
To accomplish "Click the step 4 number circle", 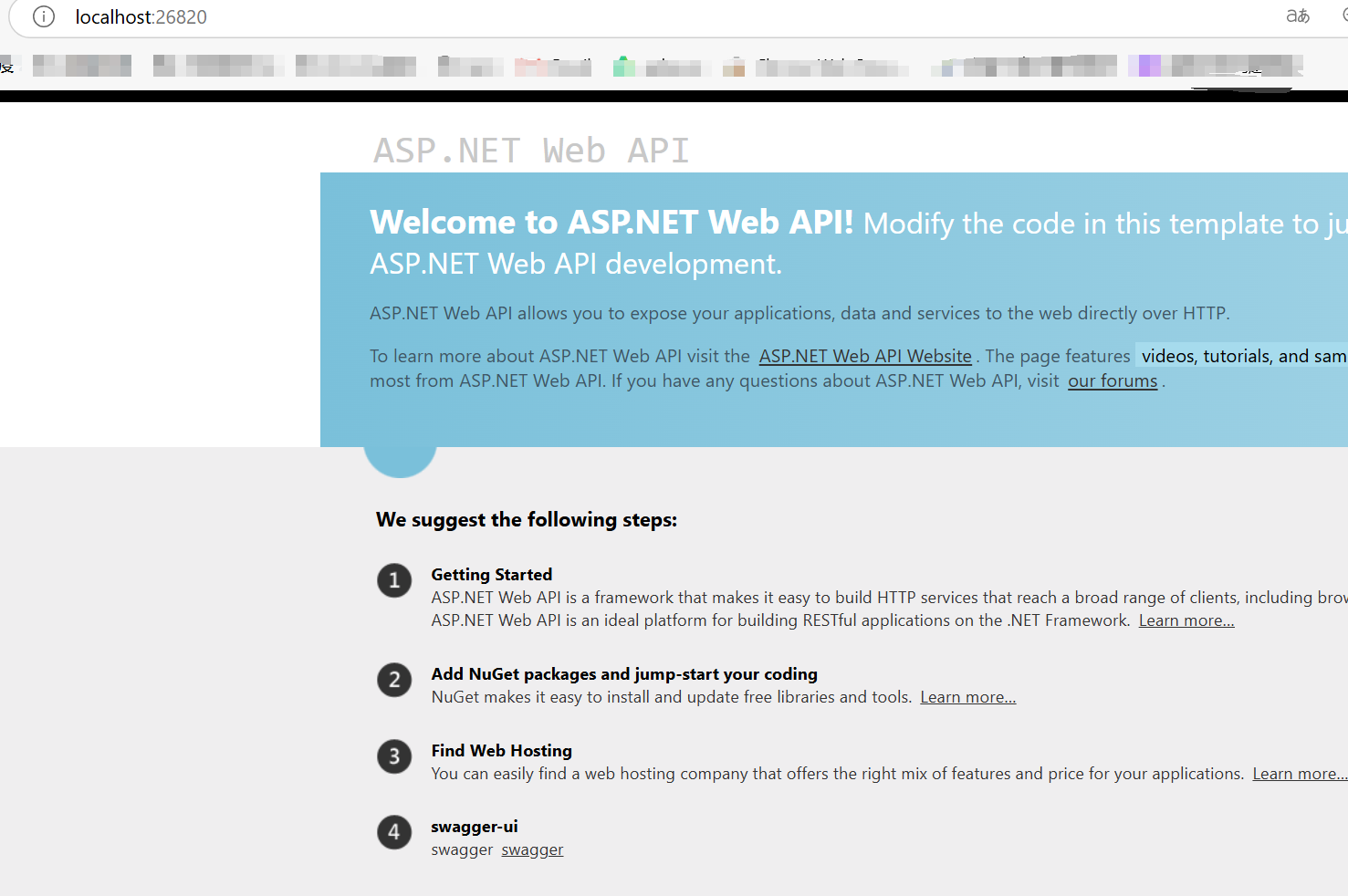I will tap(394, 832).
